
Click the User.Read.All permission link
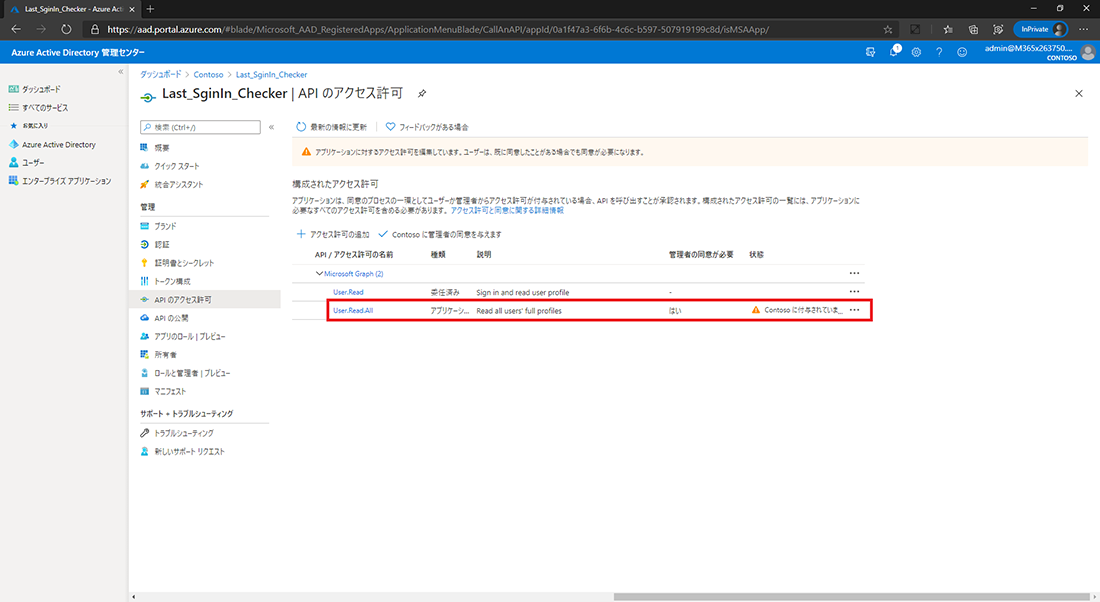pyautogui.click(x=353, y=310)
